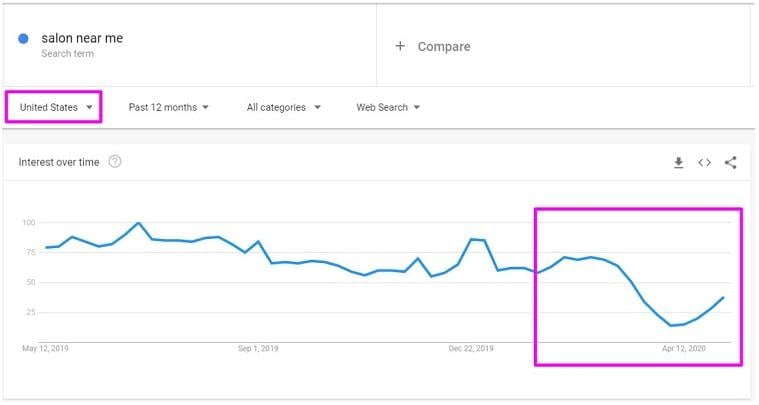This screenshot has width=759, height=405.
Task: Open the Interest over time help icon
Action: point(115,162)
